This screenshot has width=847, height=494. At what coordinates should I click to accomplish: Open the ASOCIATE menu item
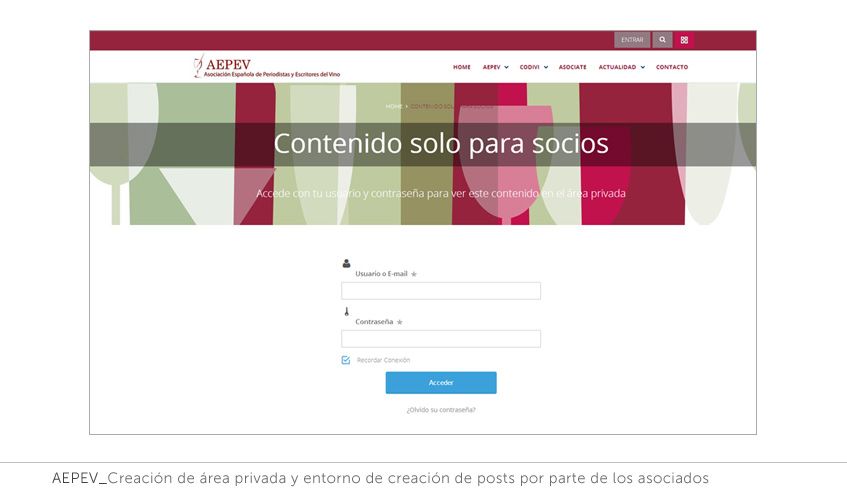pyautogui.click(x=573, y=67)
